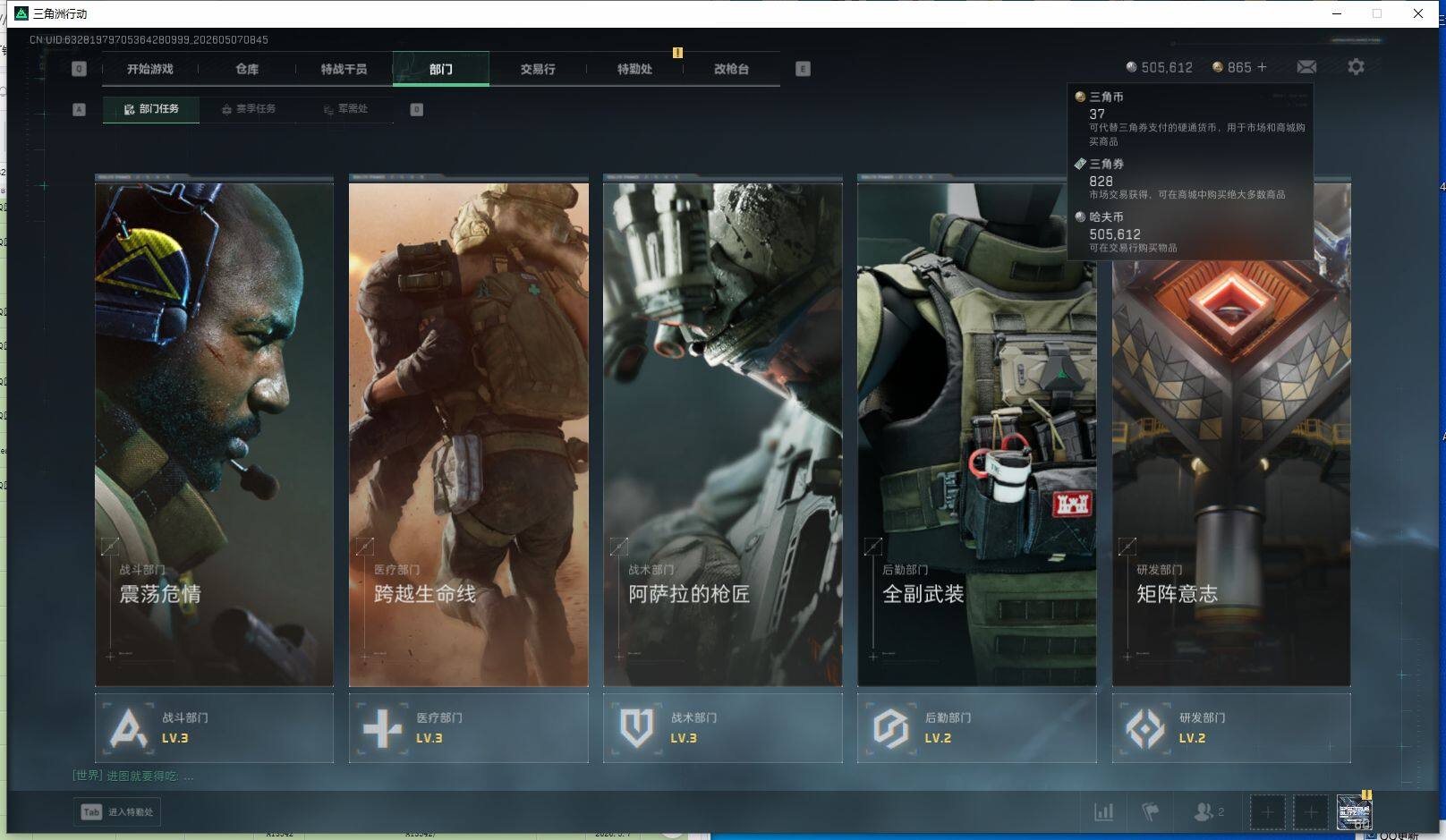
Task: Click the 战术部门 shield emblem icon
Action: (x=636, y=728)
